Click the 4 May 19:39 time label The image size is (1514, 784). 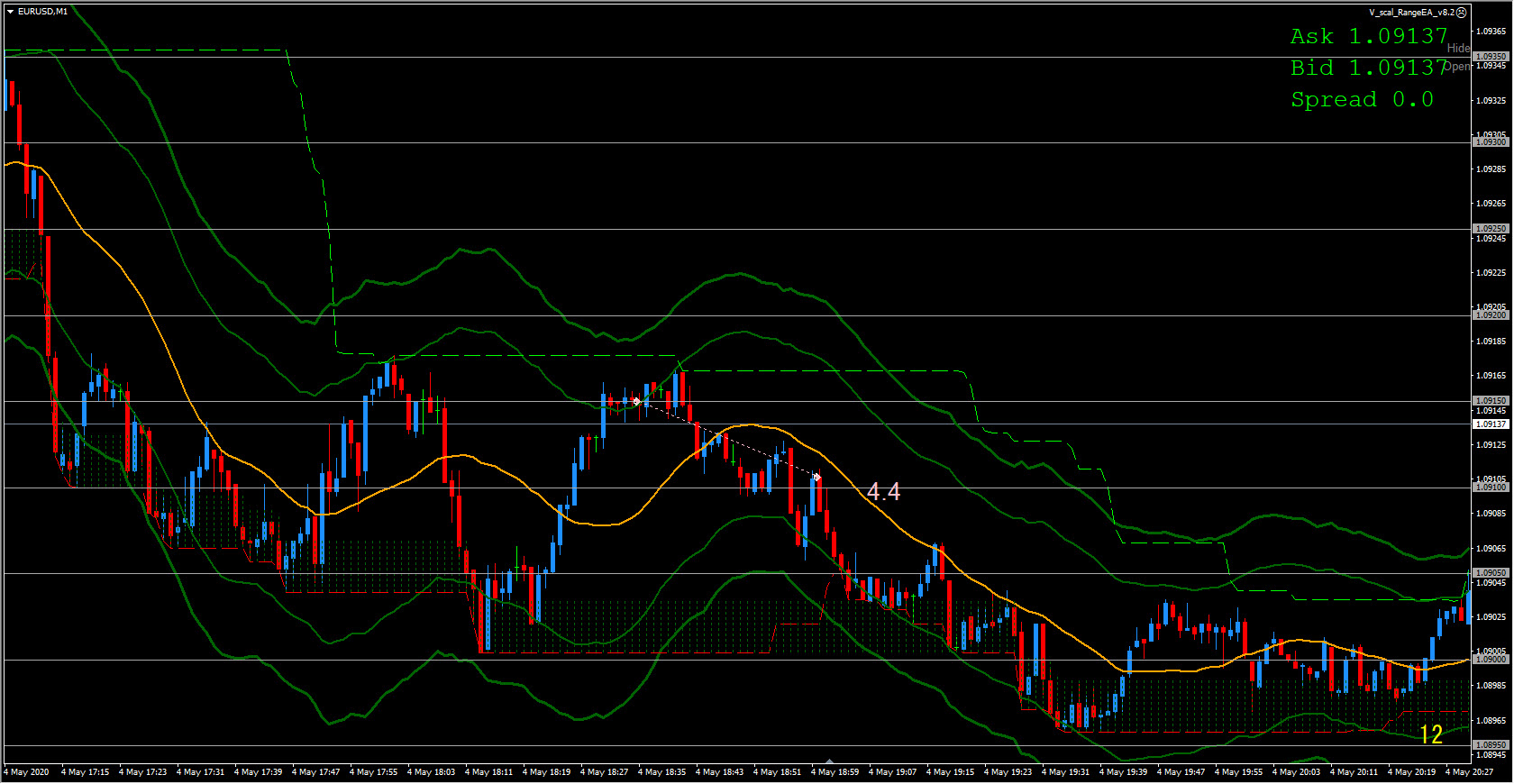1123,772
